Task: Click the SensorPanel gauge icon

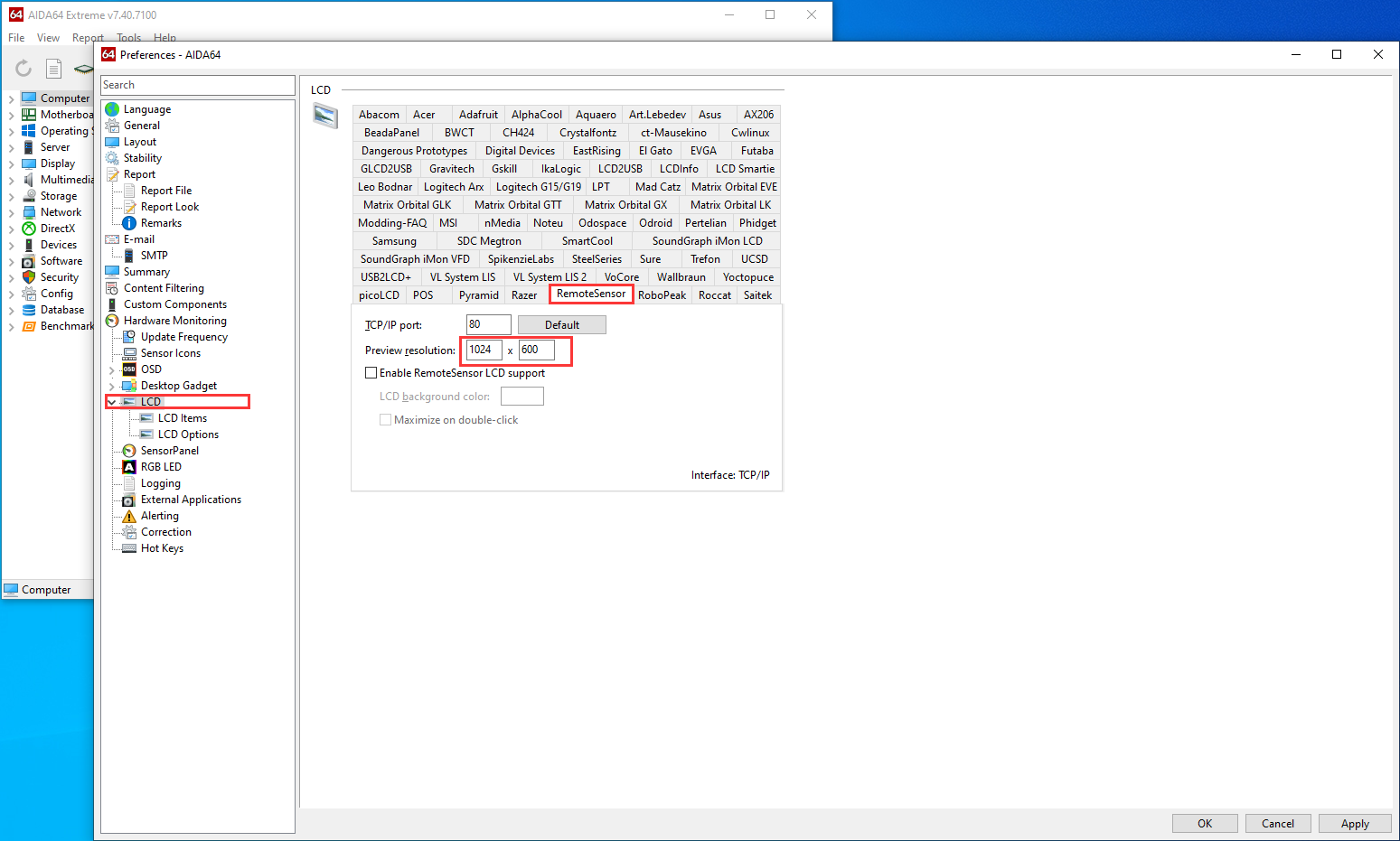Action: point(129,451)
